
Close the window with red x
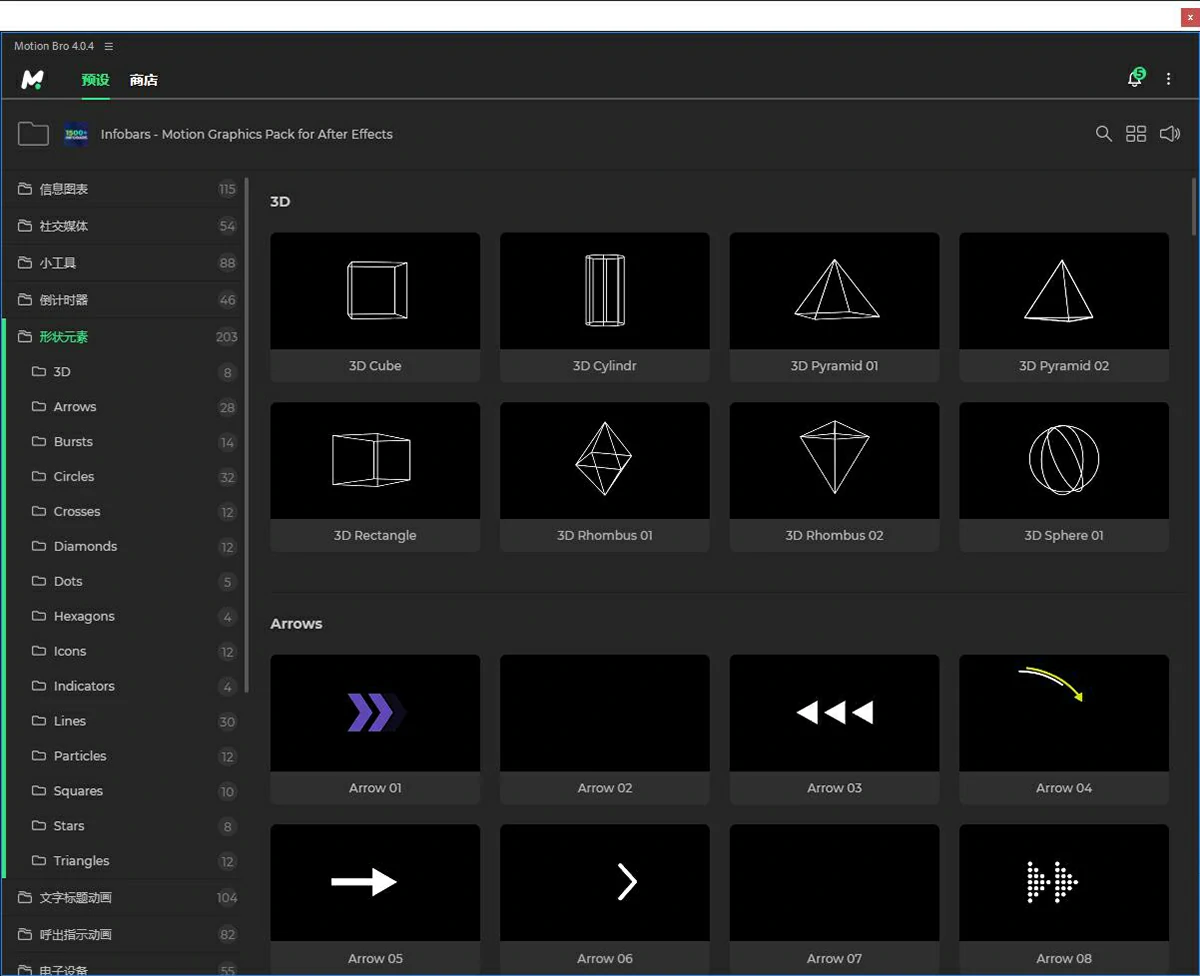click(x=1188, y=17)
